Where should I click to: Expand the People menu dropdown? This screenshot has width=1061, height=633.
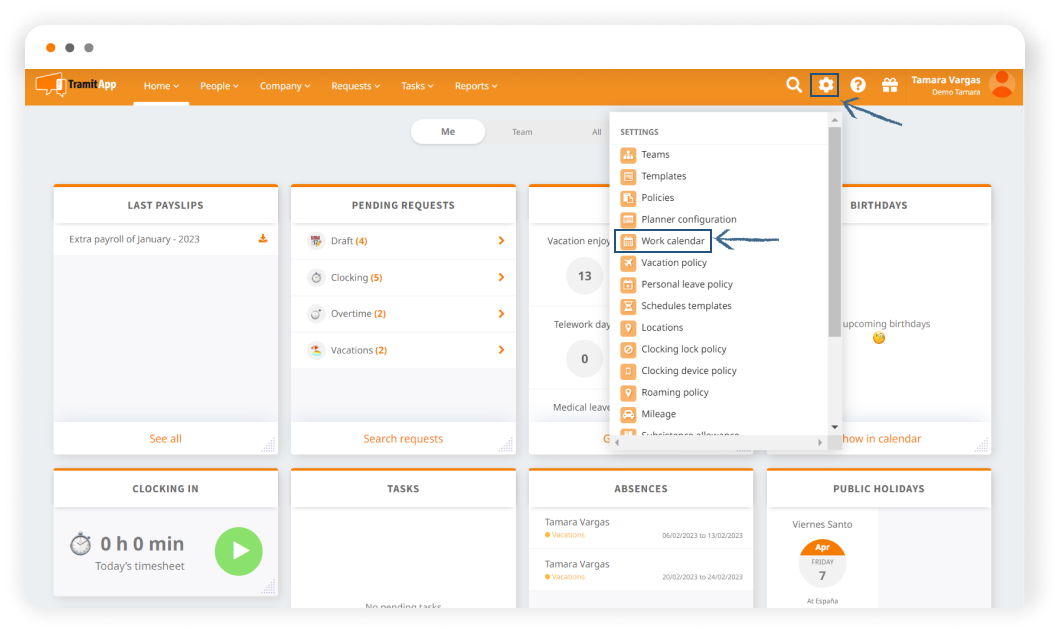pos(219,86)
